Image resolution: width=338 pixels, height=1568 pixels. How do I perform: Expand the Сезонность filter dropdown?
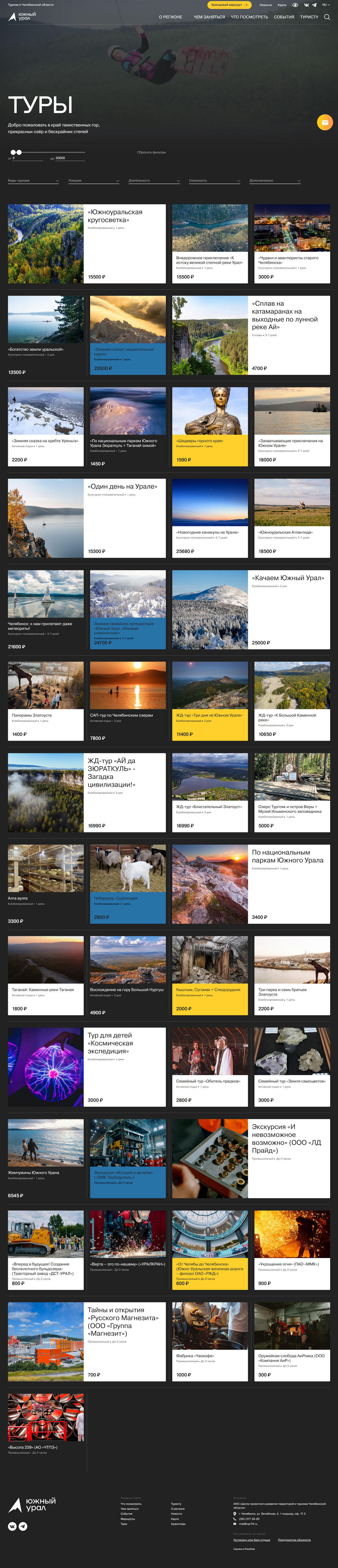[214, 181]
